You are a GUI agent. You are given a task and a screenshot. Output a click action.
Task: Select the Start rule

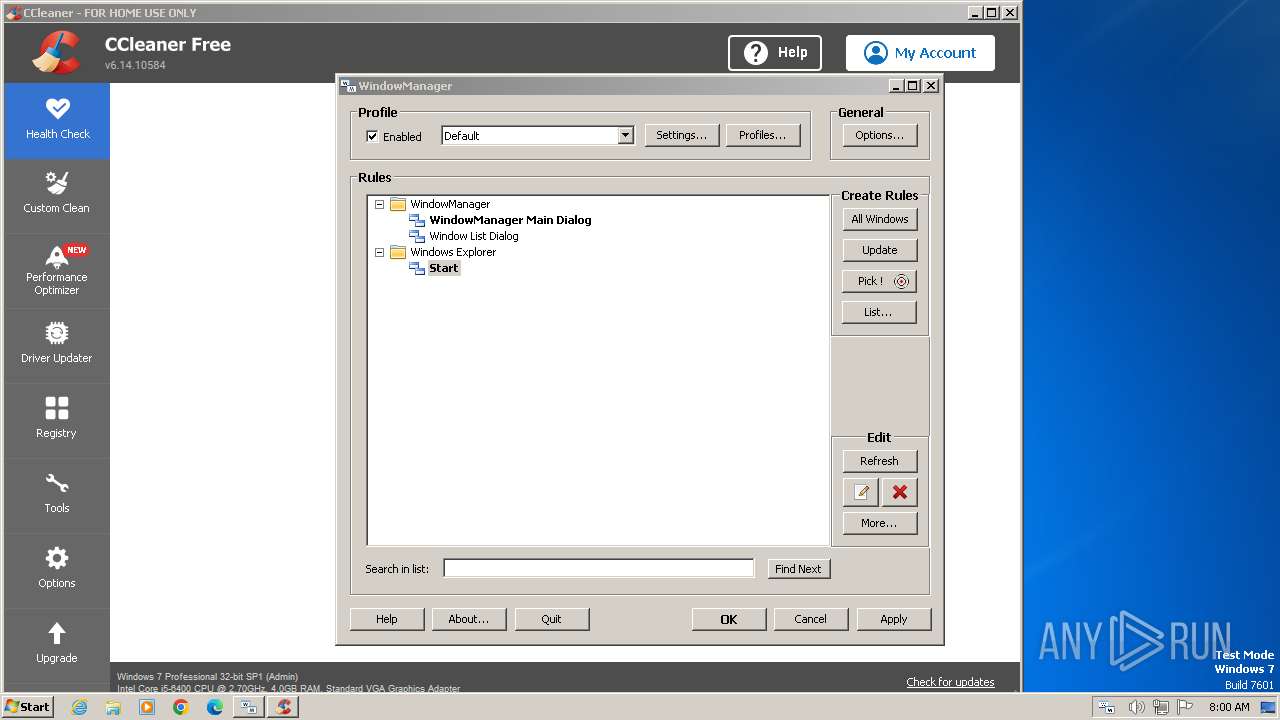(444, 268)
